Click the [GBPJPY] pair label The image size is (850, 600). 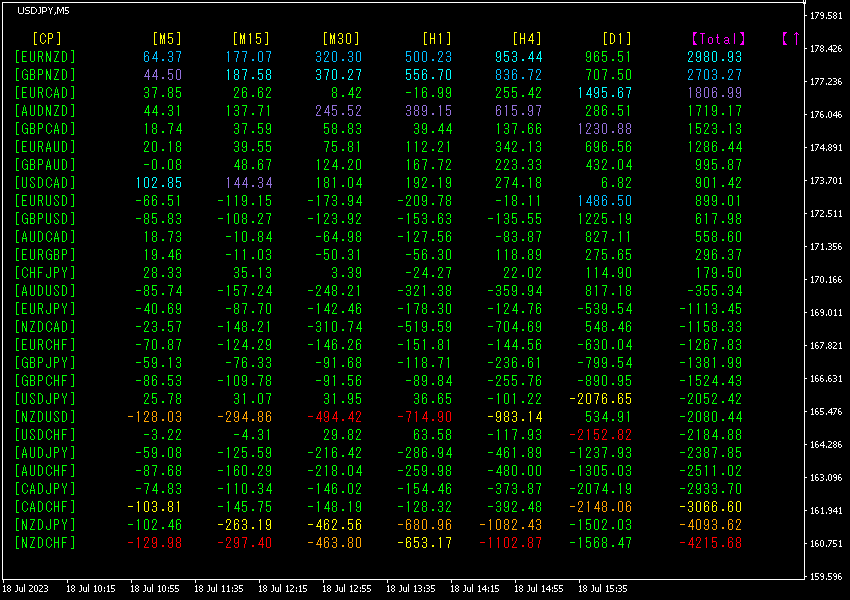tap(45, 363)
